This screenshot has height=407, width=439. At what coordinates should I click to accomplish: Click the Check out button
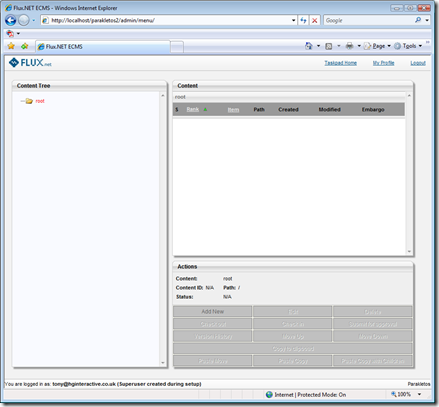click(x=212, y=324)
